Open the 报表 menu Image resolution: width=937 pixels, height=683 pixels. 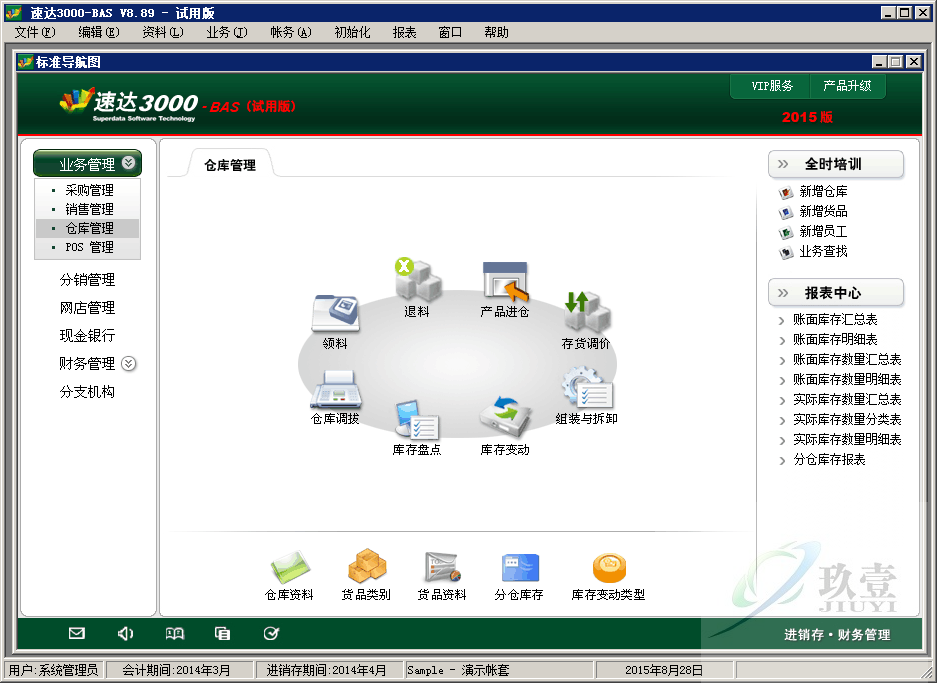(x=405, y=32)
